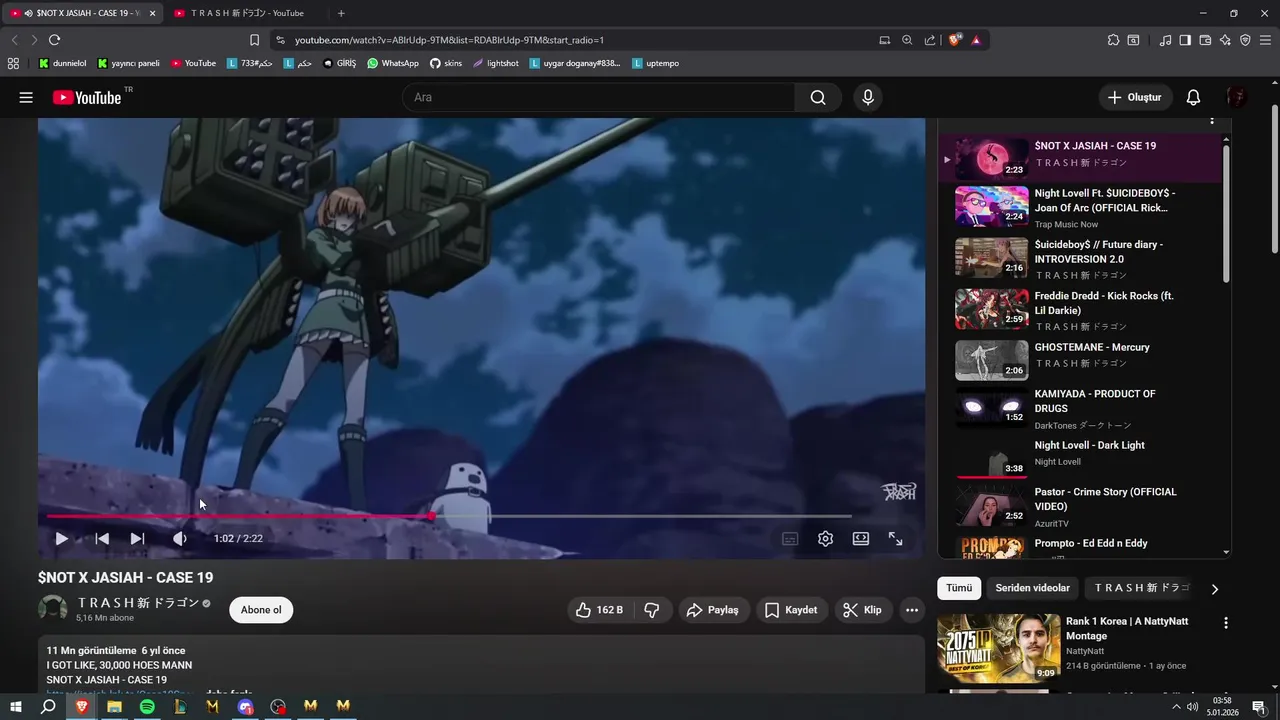This screenshot has height=720, width=1280.
Task: Open the WhatsApp bookmark
Action: (393, 63)
